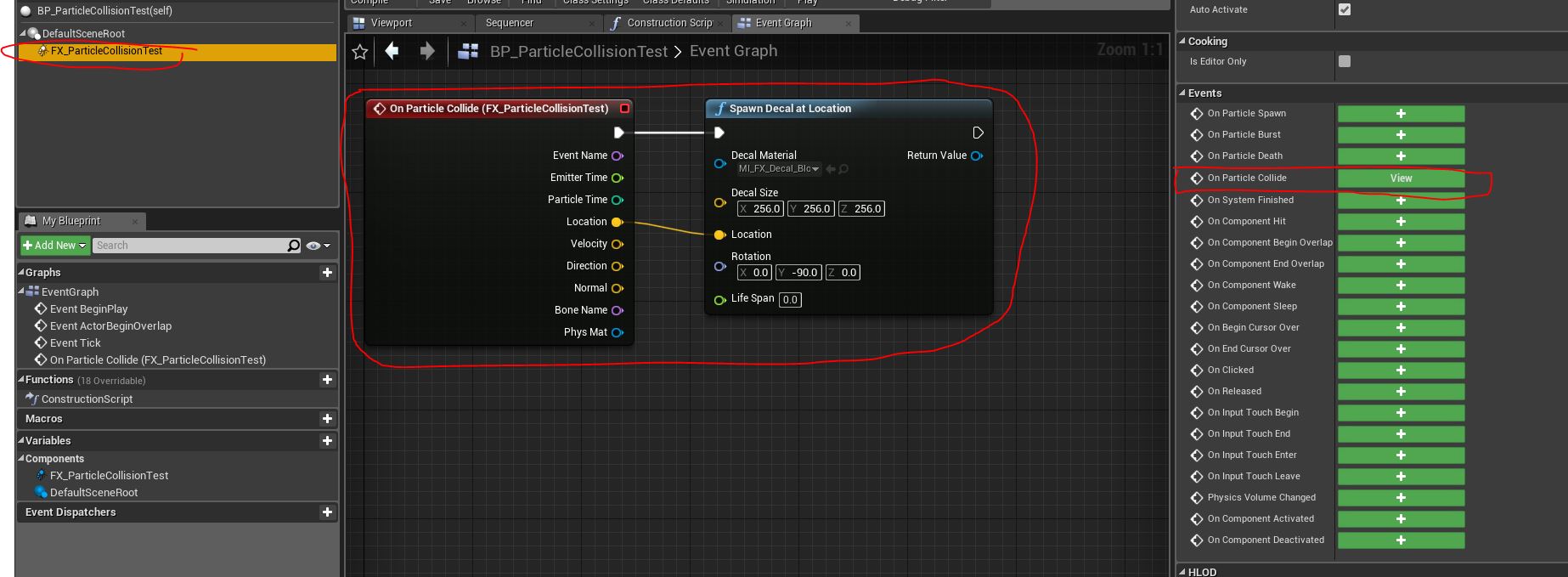The image size is (1568, 577).
Task: Expand the HLOD section
Action: pyautogui.click(x=1182, y=572)
